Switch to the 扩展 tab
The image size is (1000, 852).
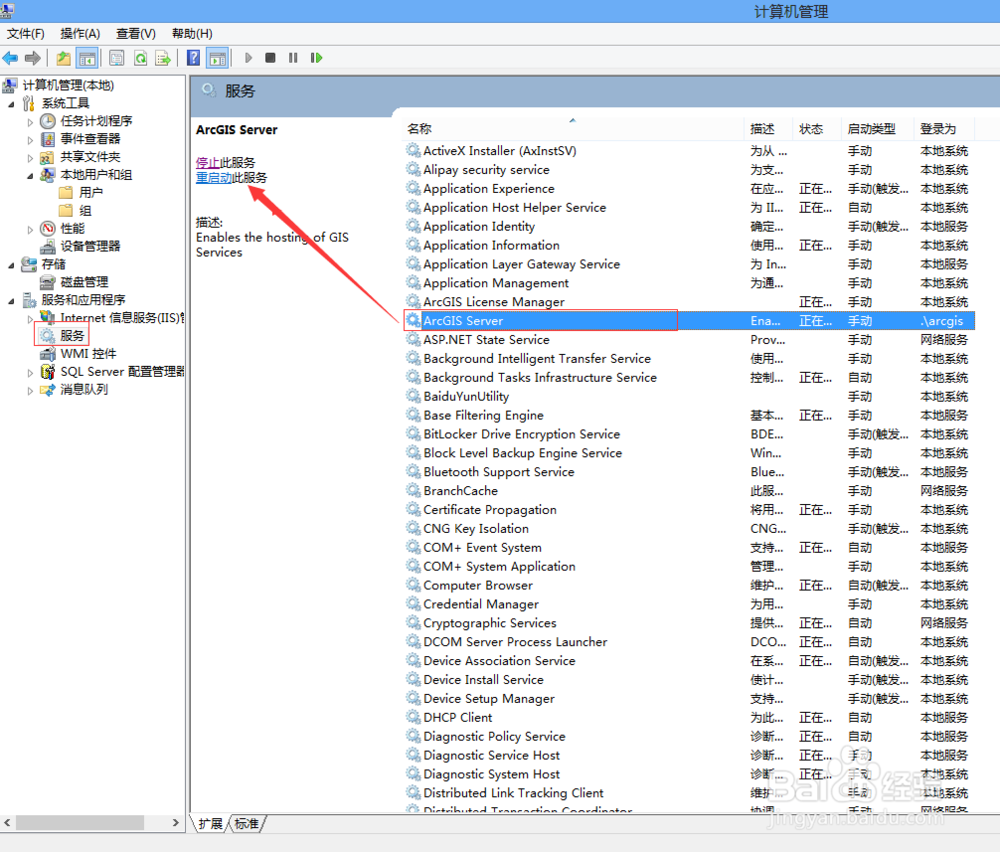tap(210, 823)
